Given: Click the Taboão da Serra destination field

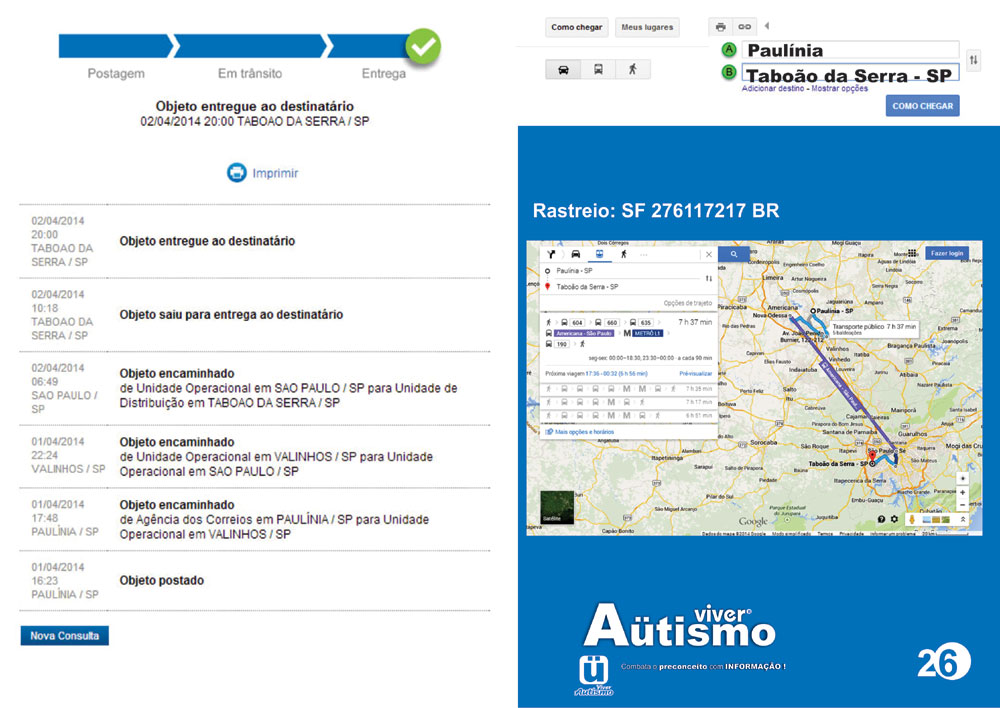Looking at the screenshot, I should point(849,74).
